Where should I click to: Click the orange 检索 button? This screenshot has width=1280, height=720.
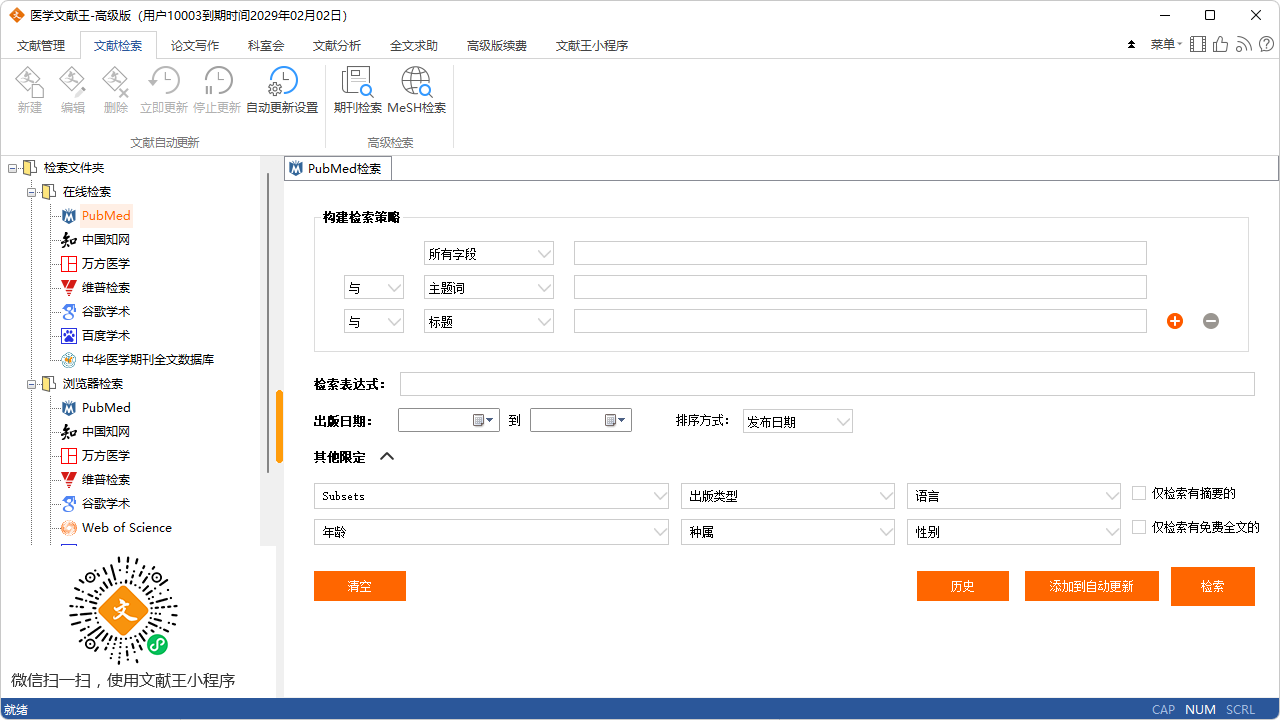point(1212,586)
